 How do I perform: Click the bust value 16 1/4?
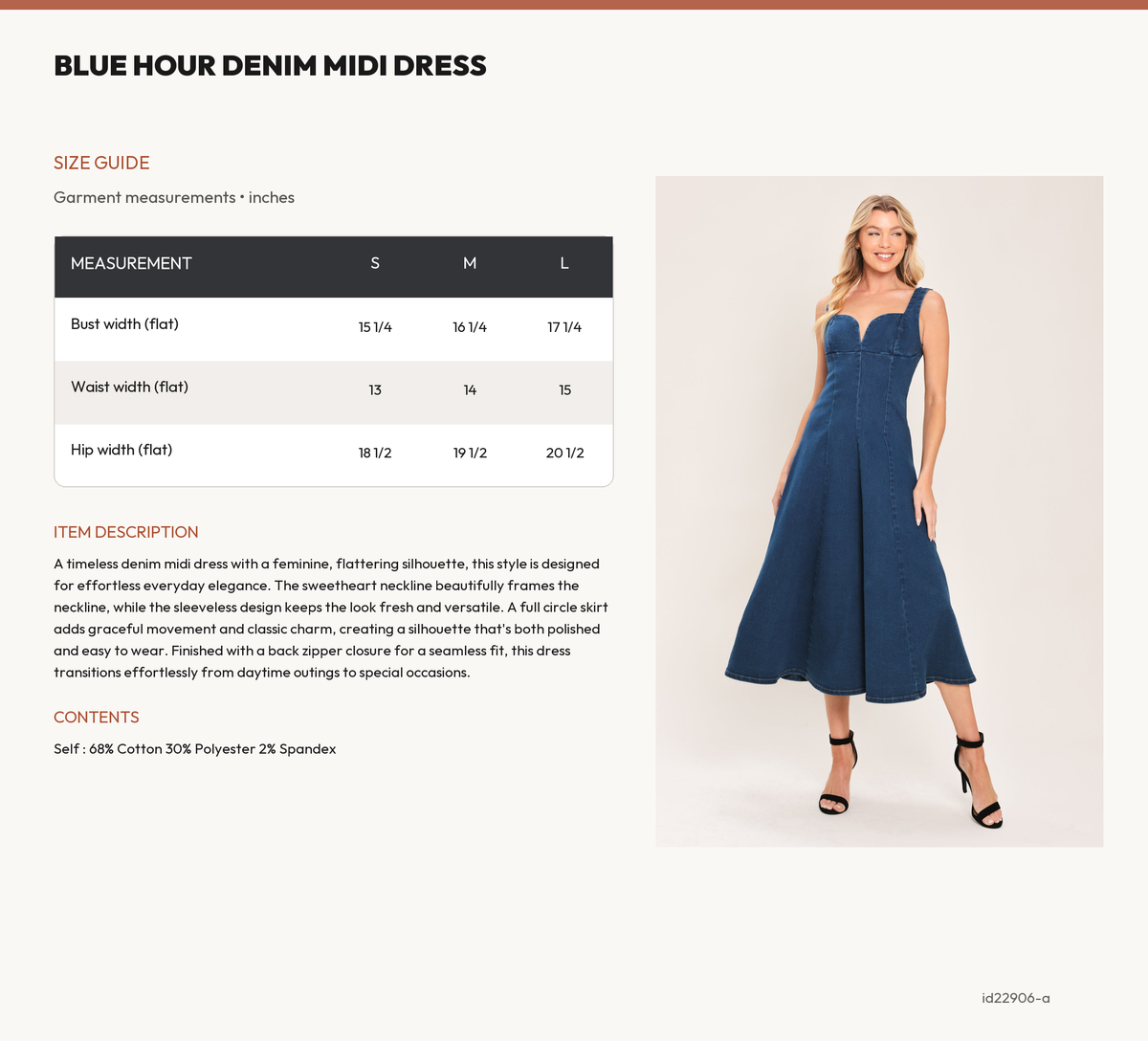pos(470,327)
